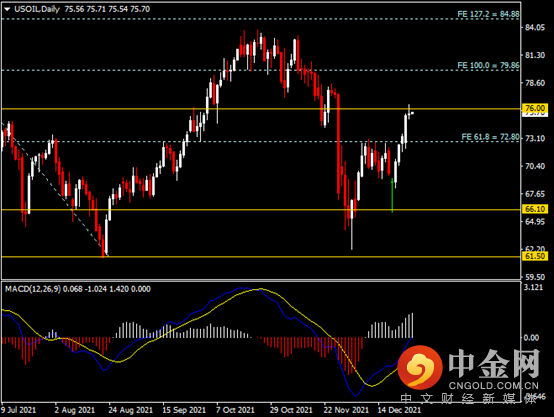Click the 81.30 price axis value
Viewport: 554px width, 417px height.
point(535,55)
